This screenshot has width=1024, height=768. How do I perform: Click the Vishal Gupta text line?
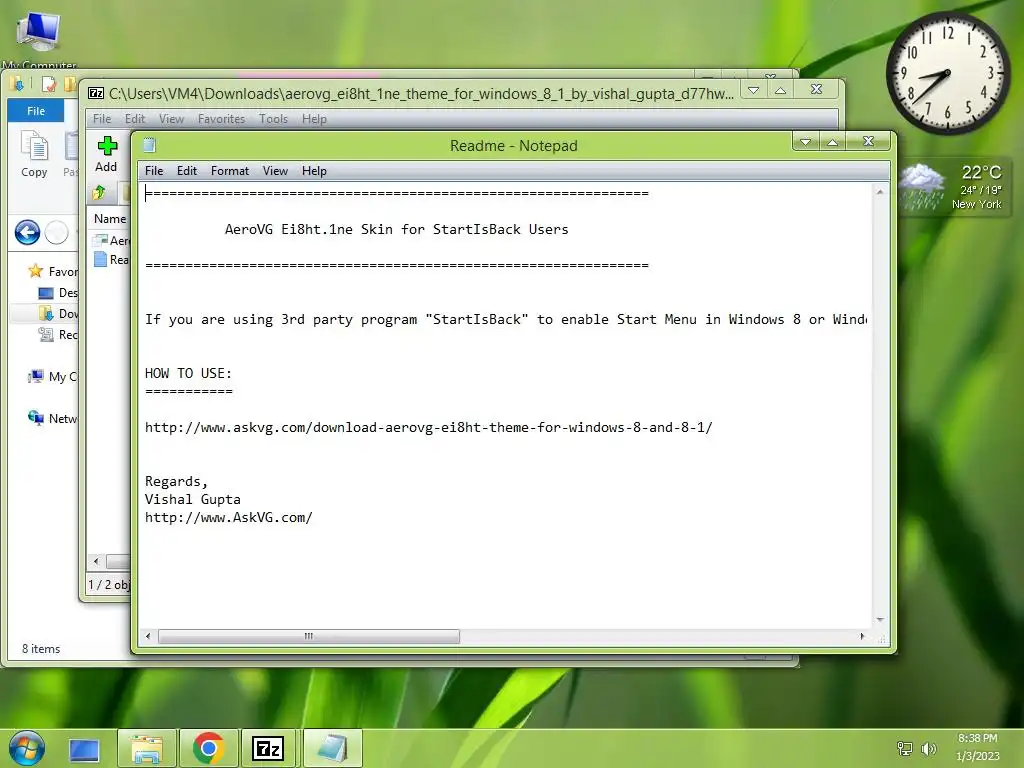click(193, 500)
